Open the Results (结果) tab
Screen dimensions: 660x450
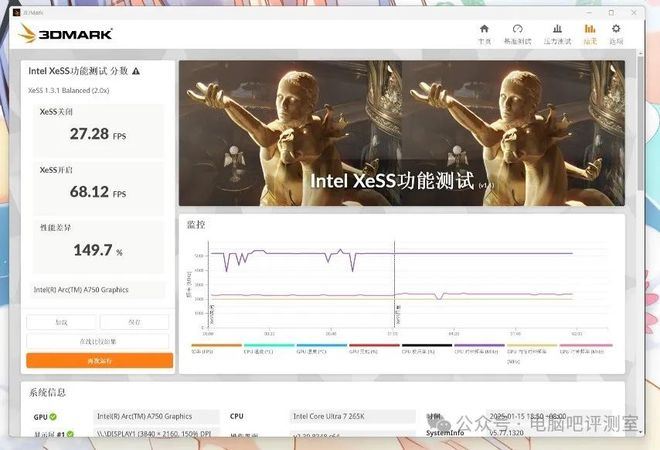(x=590, y=34)
